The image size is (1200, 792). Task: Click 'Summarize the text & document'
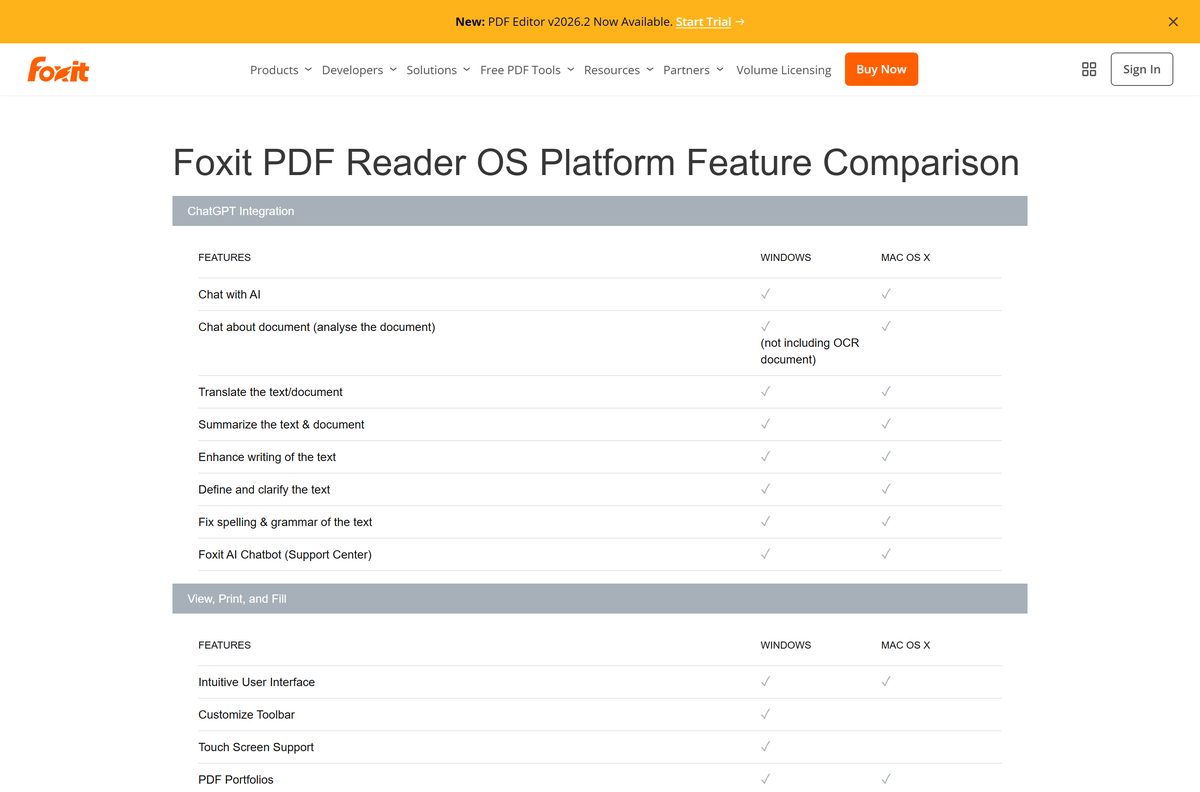(281, 424)
